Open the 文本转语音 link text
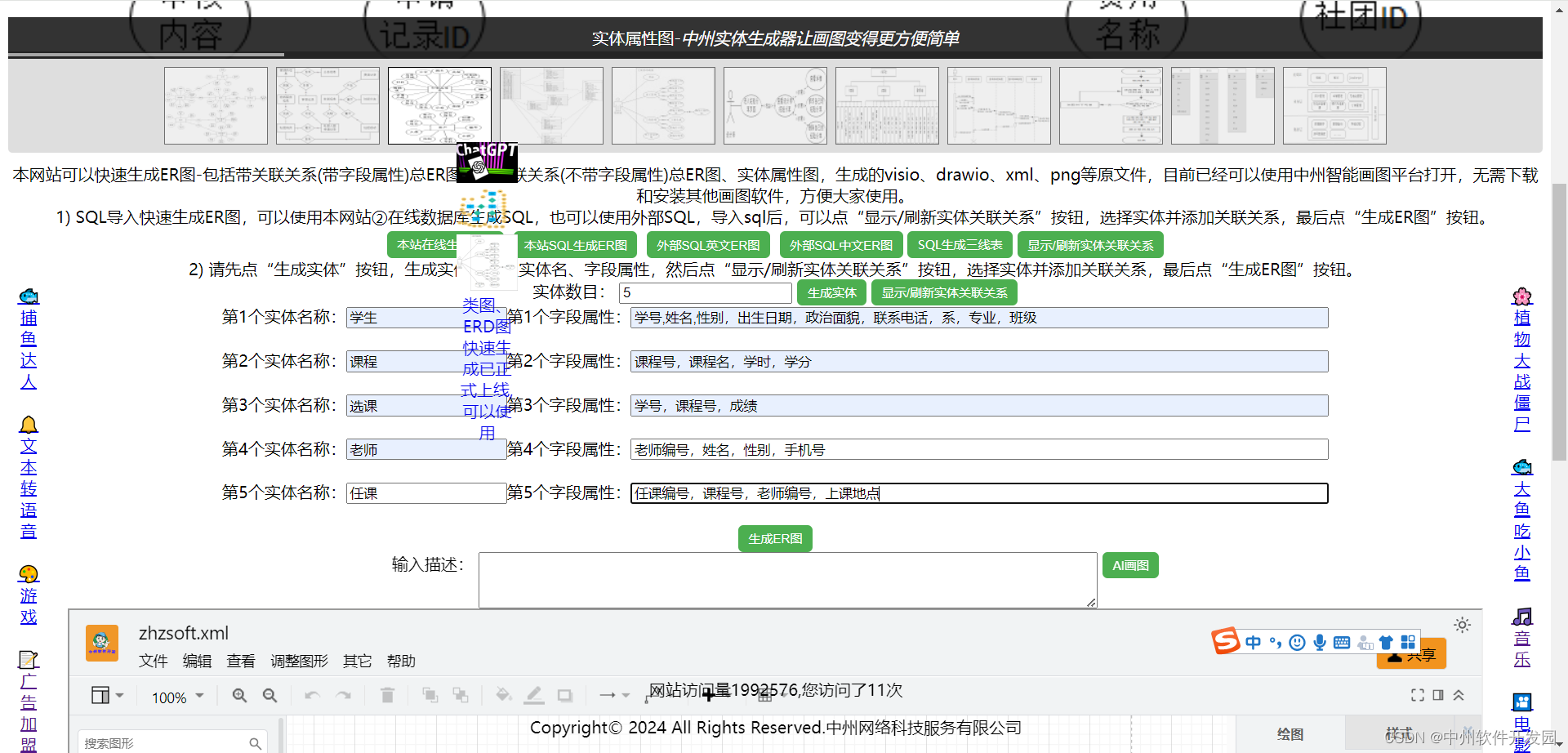 (29, 488)
